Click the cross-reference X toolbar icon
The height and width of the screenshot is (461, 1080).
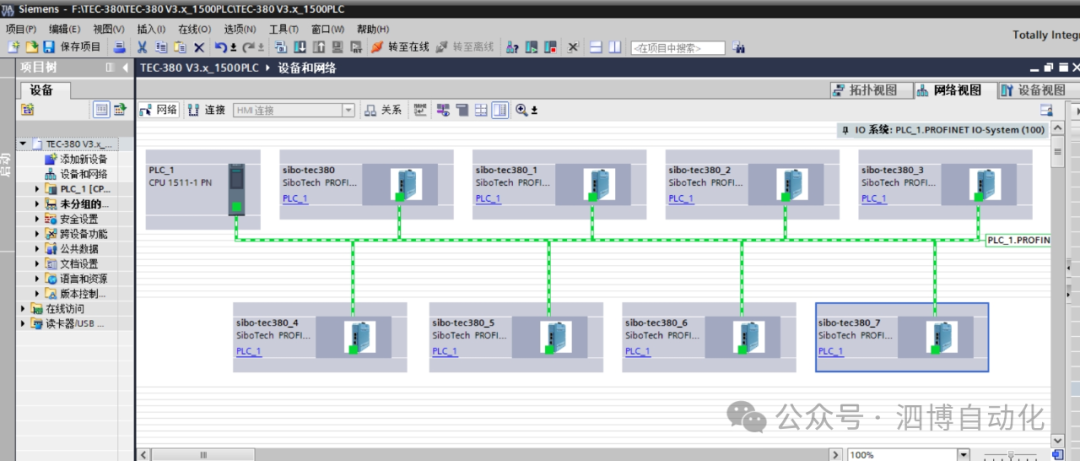coord(573,48)
